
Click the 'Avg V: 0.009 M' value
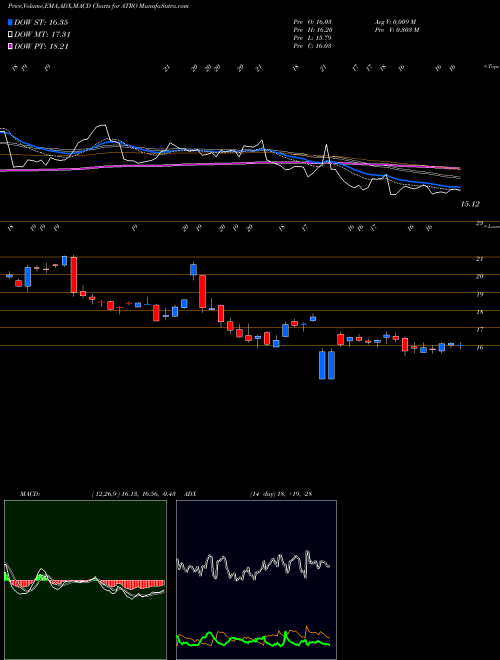pyautogui.click(x=395, y=22)
